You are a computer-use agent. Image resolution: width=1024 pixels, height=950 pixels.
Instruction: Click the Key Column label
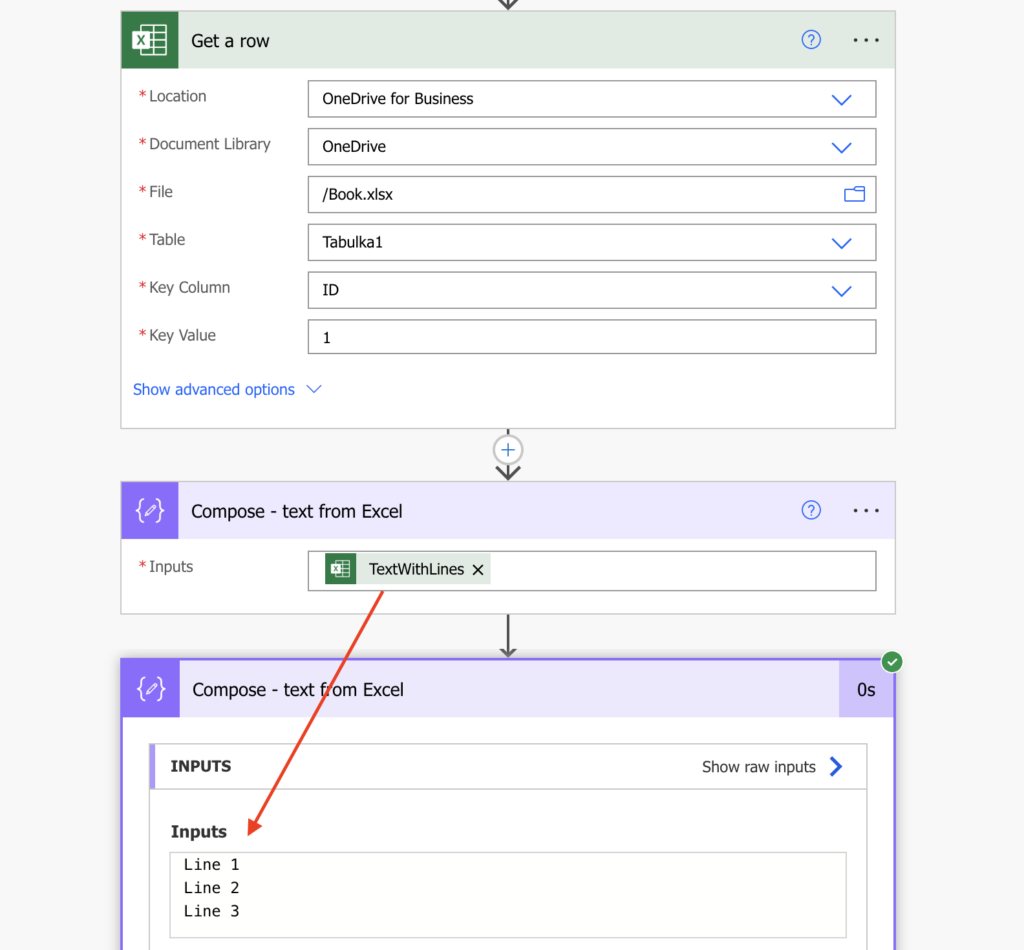pyautogui.click(x=189, y=287)
